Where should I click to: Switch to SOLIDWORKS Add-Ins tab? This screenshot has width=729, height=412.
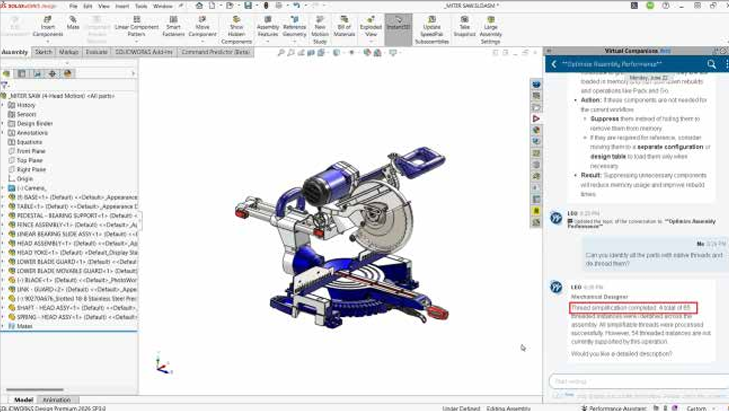[144, 52]
